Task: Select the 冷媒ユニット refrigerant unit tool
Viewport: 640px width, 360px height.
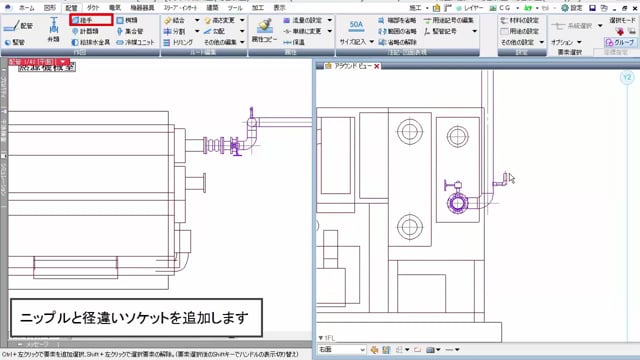Action: pos(136,42)
